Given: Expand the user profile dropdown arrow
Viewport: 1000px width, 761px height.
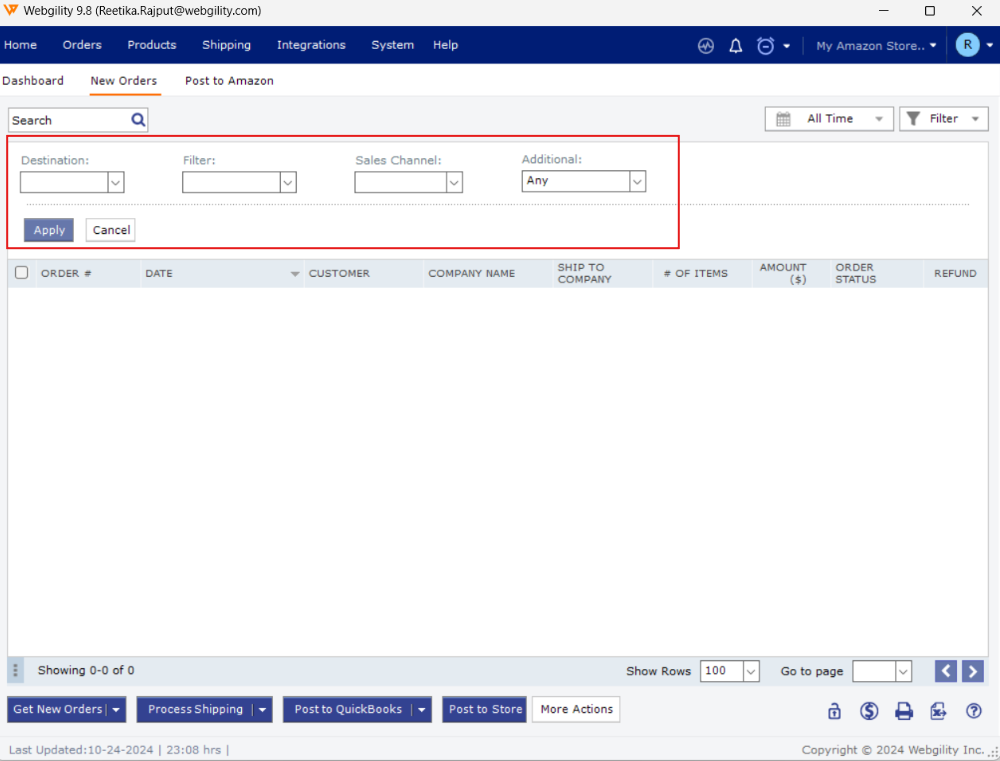Looking at the screenshot, I should (989, 45).
